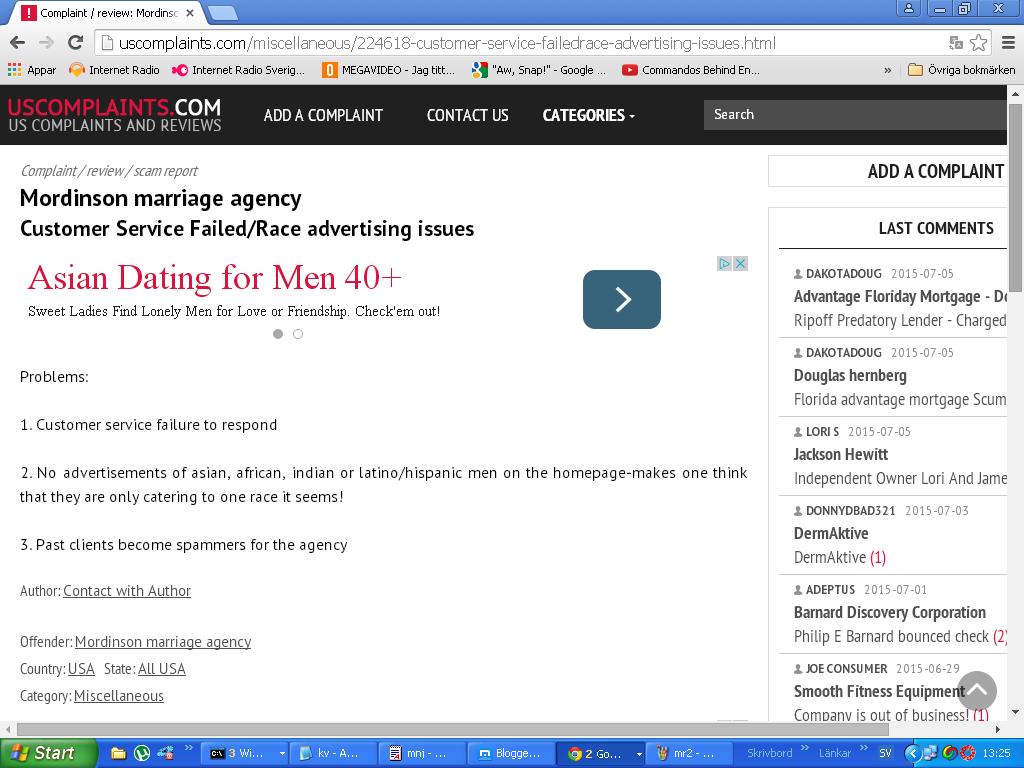Open the Advantage Floriday Mortgage comment

pos(900,296)
